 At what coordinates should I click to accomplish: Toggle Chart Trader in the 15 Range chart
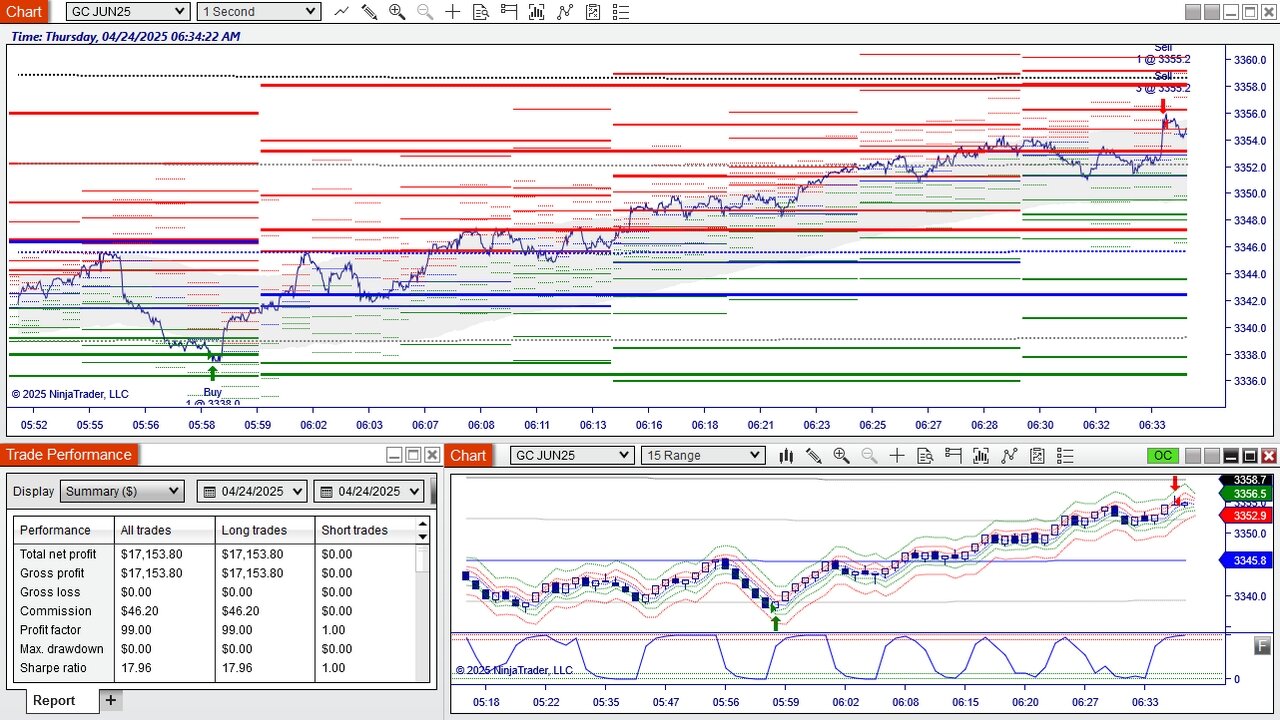tap(953, 456)
